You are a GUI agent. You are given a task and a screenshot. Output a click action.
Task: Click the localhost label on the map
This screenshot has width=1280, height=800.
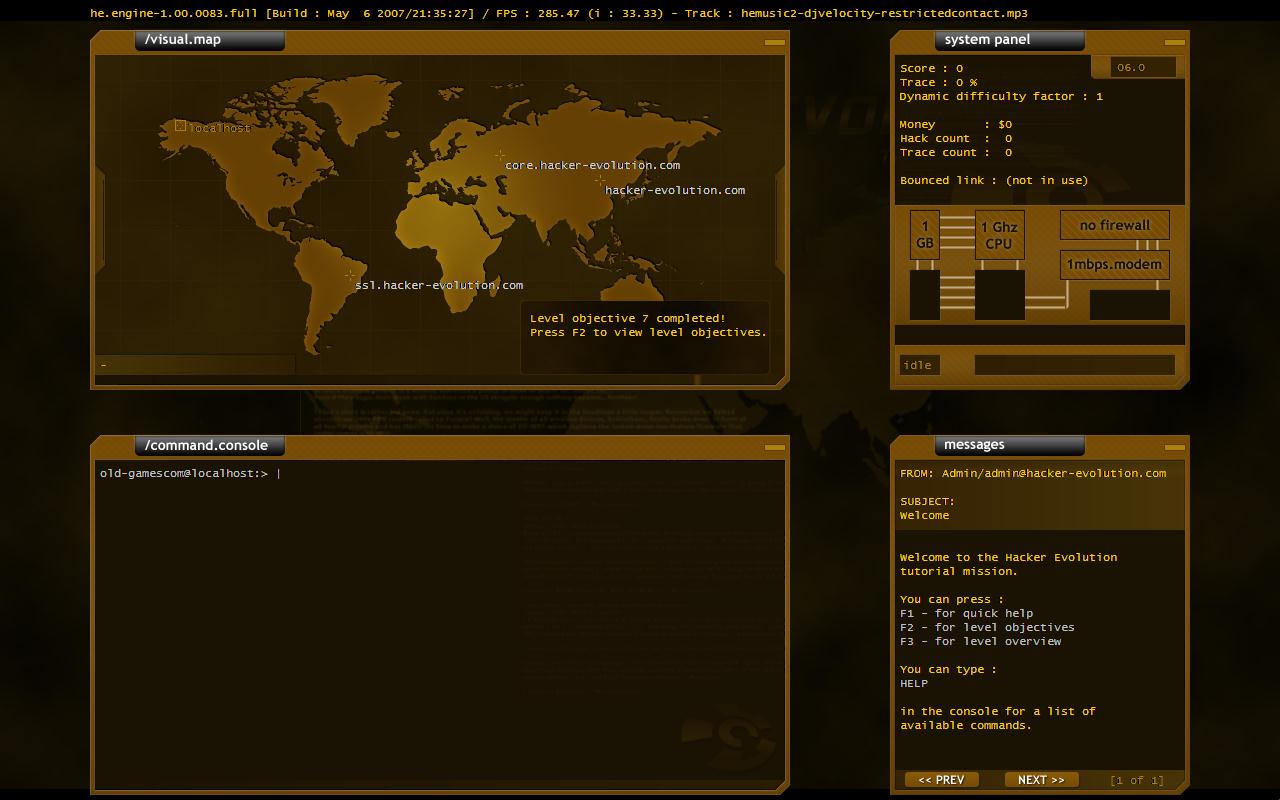[220, 128]
